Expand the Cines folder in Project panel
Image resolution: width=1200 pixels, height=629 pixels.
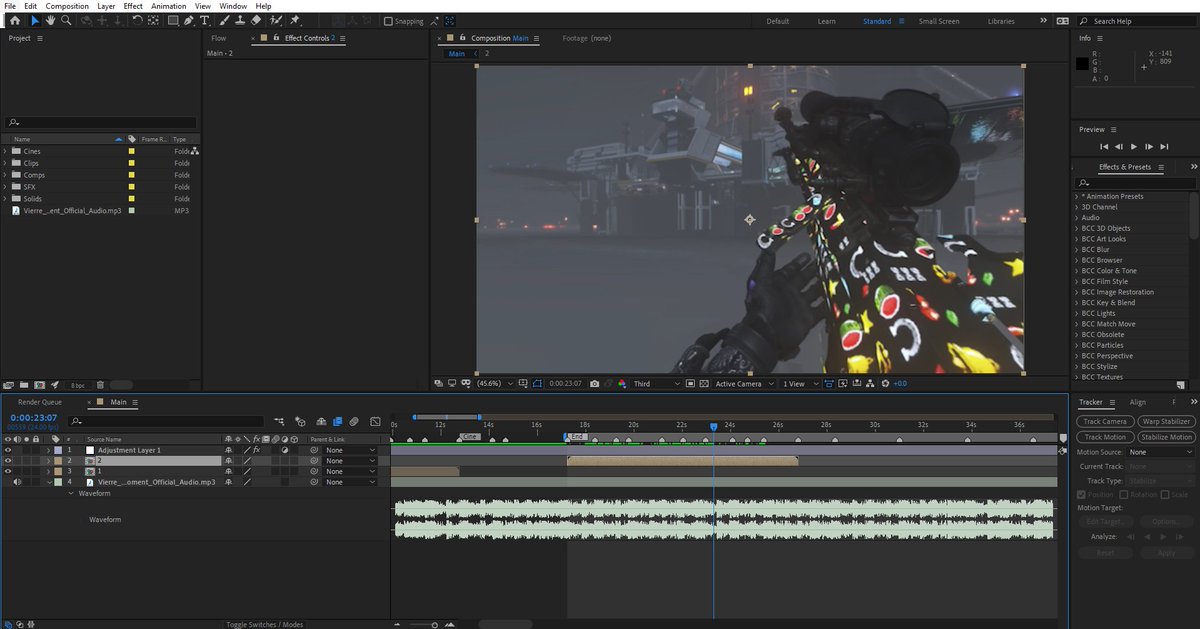point(5,151)
